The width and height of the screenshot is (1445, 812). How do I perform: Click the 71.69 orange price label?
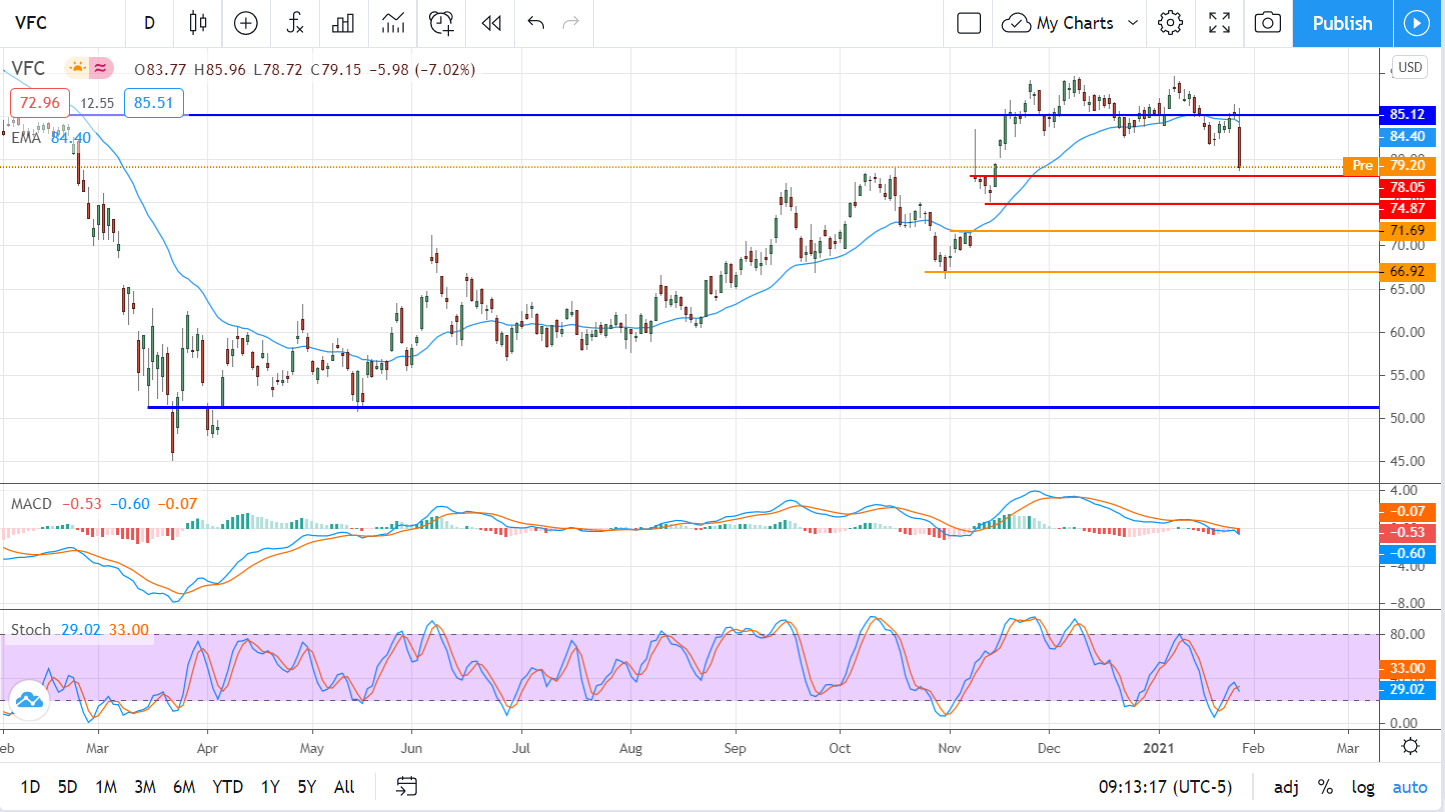pos(1408,231)
